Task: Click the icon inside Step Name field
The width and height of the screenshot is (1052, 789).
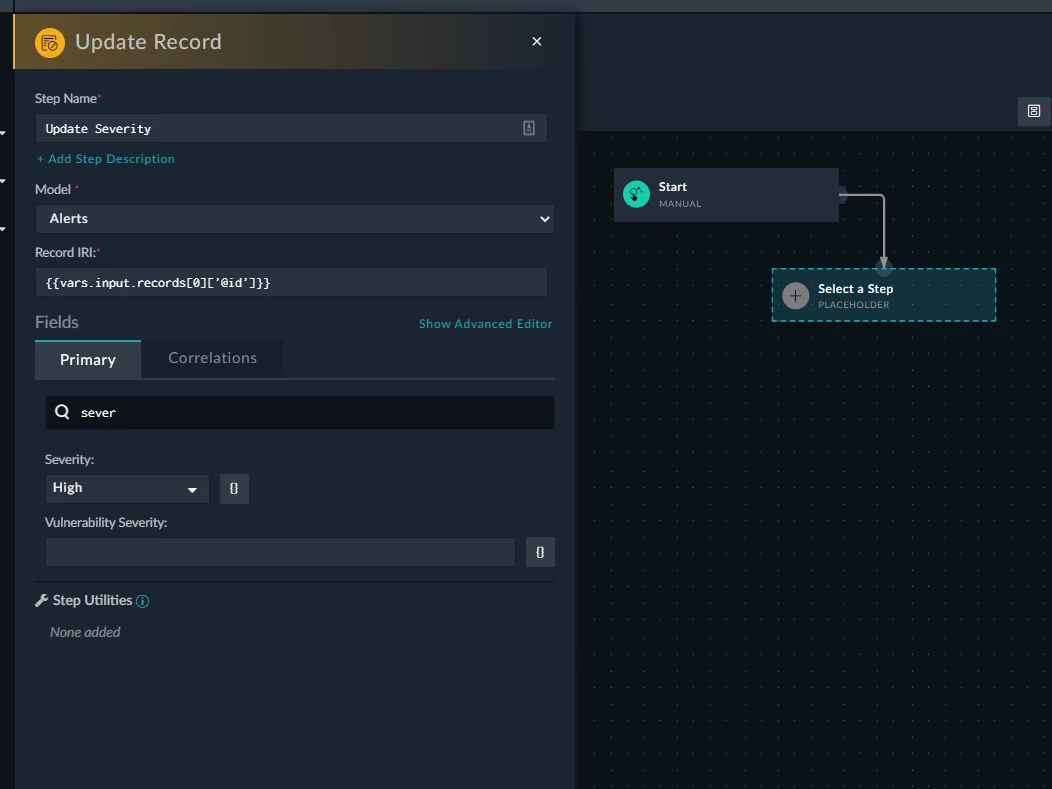Action: 529,128
